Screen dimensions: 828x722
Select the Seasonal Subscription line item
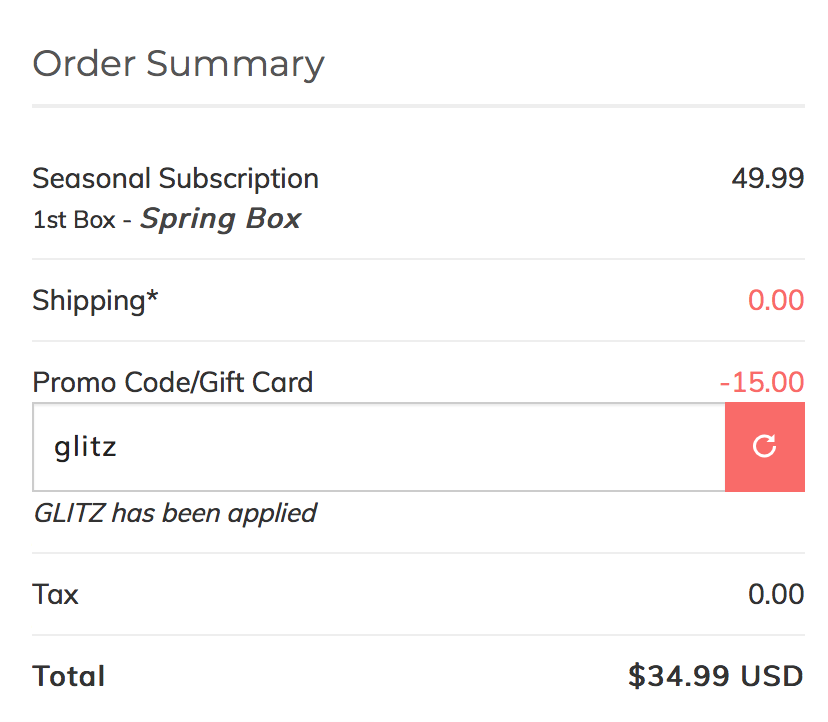tap(175, 178)
